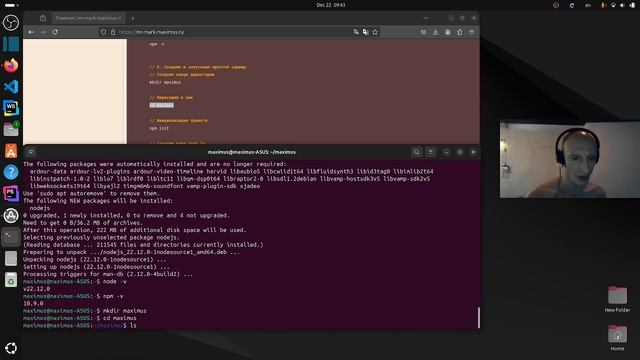Open the clock and calendar Dec 22
The height and width of the screenshot is (360, 640).
pos(331,5)
